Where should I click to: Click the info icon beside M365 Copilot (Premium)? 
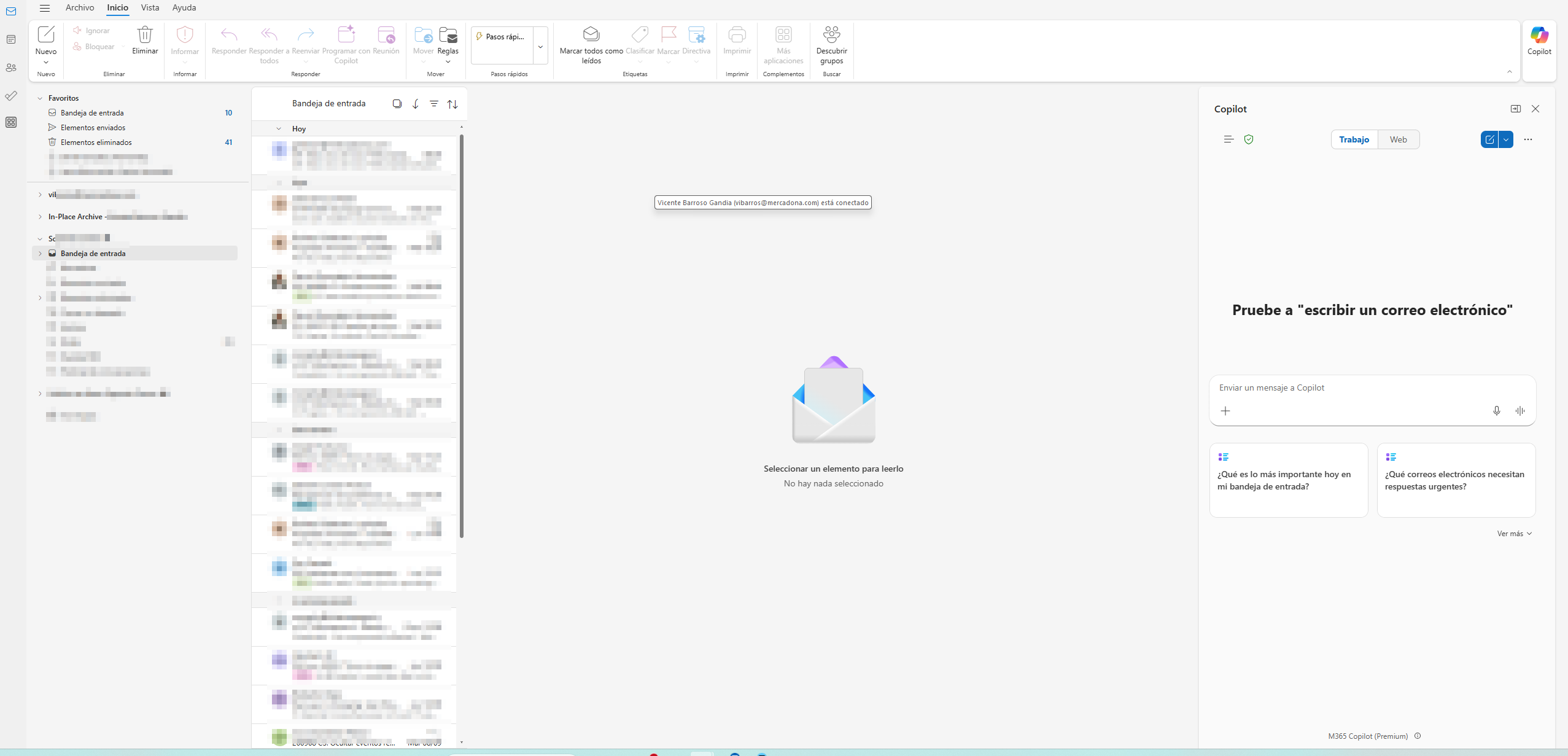[1418, 736]
